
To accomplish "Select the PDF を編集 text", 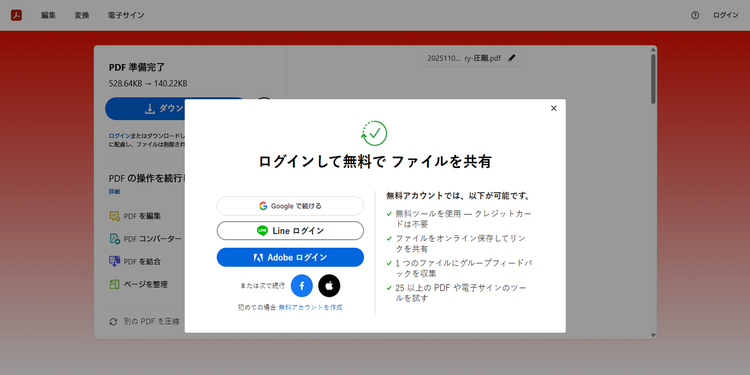I will 142,216.
